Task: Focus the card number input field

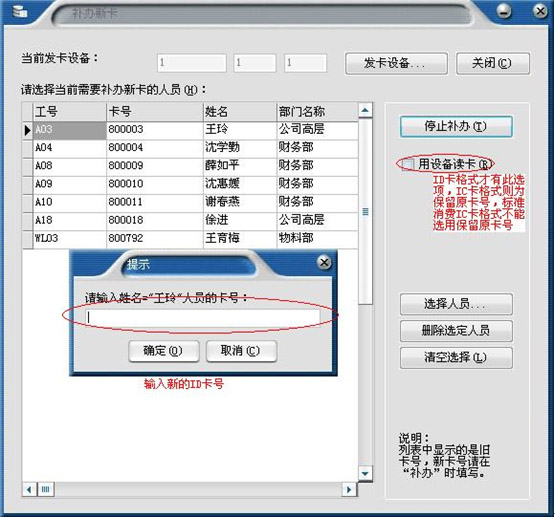Action: coord(202,317)
